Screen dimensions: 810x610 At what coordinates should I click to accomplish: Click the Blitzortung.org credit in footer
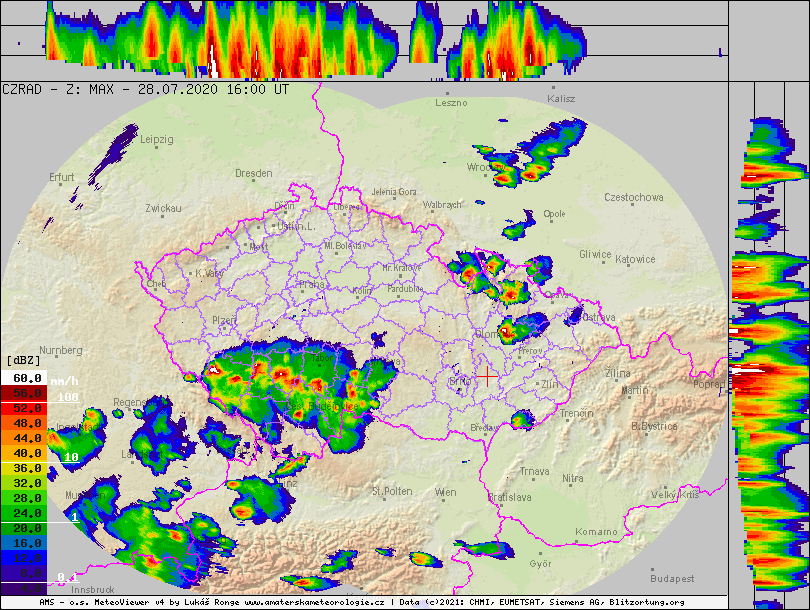pyautogui.click(x=648, y=603)
